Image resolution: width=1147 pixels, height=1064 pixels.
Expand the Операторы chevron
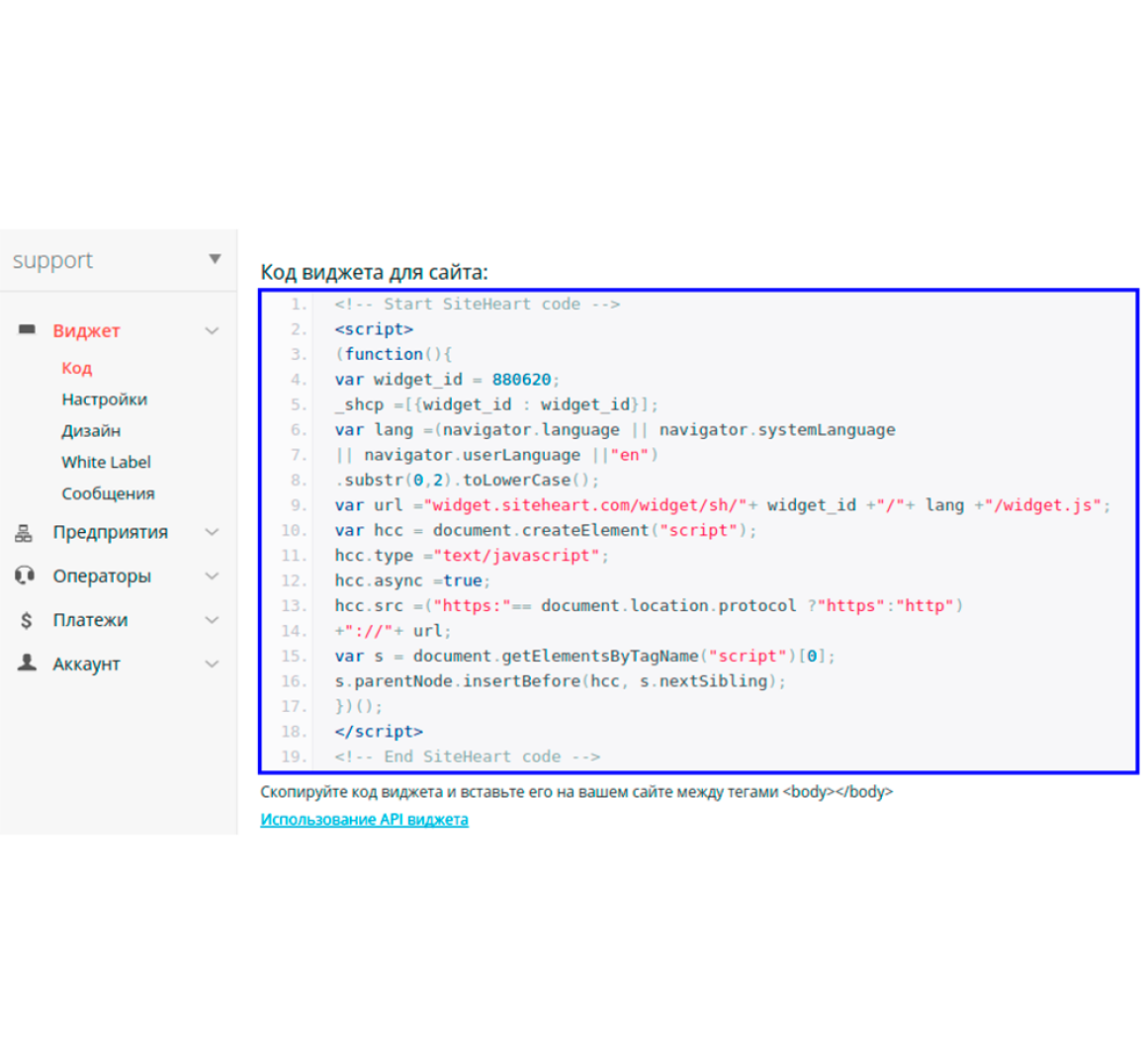point(213,576)
